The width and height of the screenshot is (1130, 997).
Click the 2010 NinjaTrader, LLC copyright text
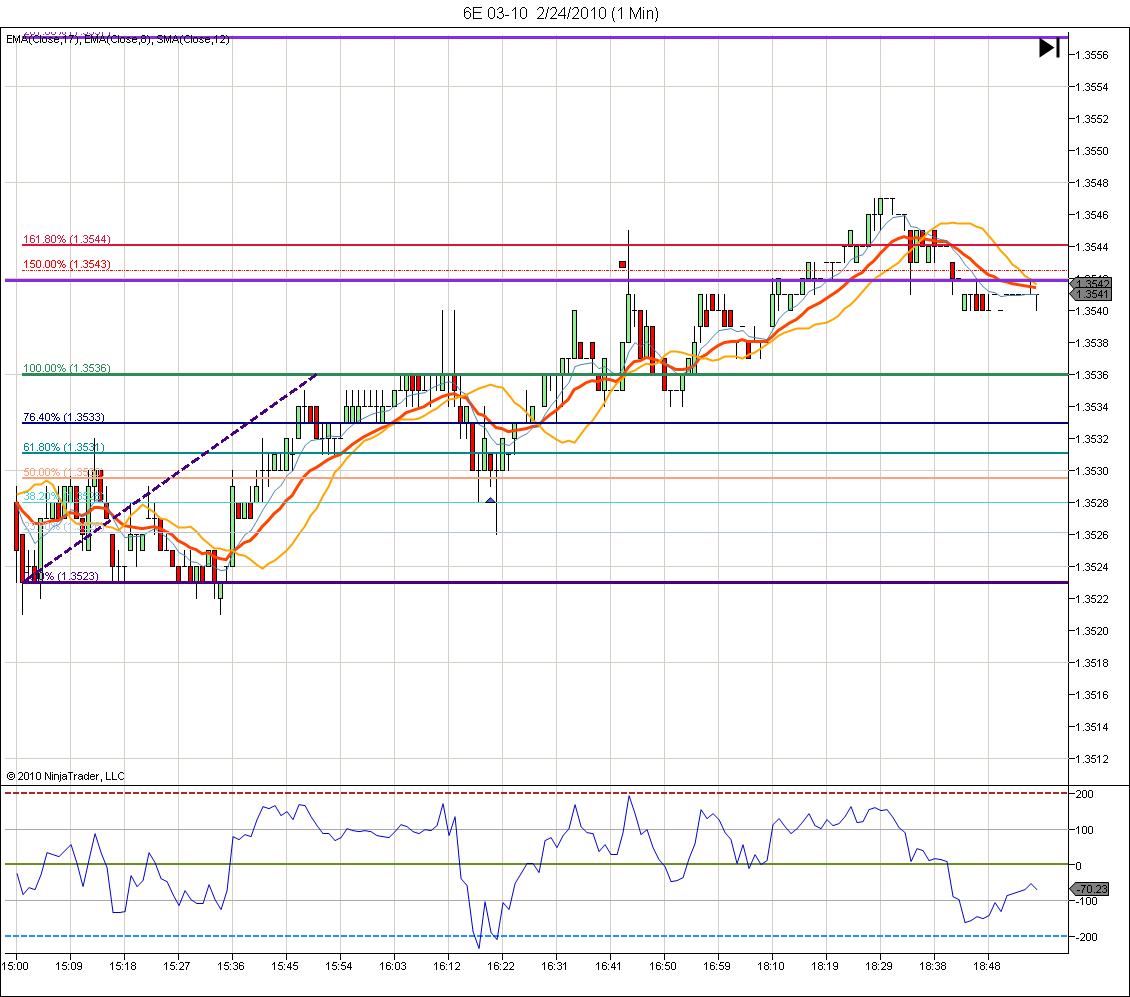click(66, 776)
